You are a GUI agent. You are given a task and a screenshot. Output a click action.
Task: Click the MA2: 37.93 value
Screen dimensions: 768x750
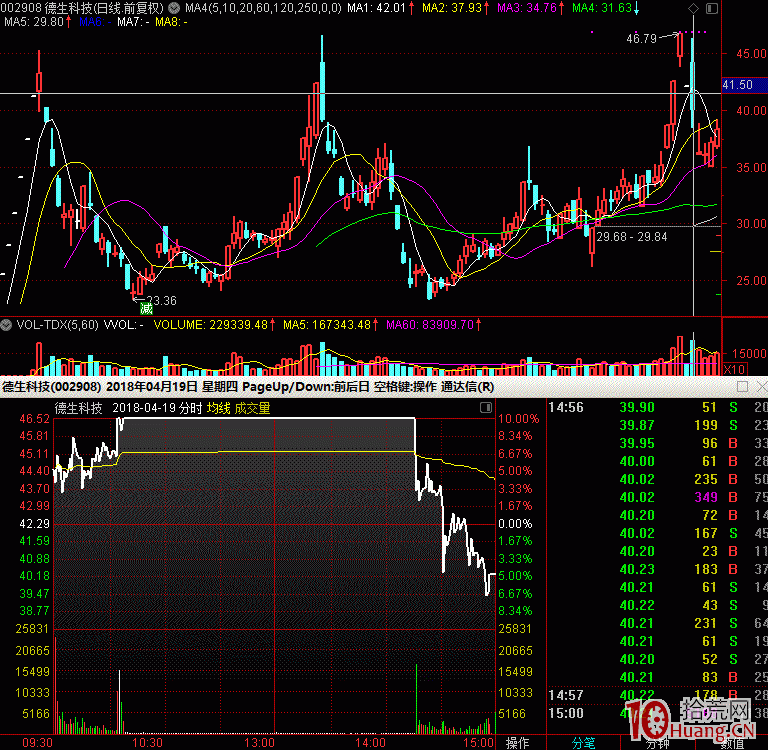[452, 8]
